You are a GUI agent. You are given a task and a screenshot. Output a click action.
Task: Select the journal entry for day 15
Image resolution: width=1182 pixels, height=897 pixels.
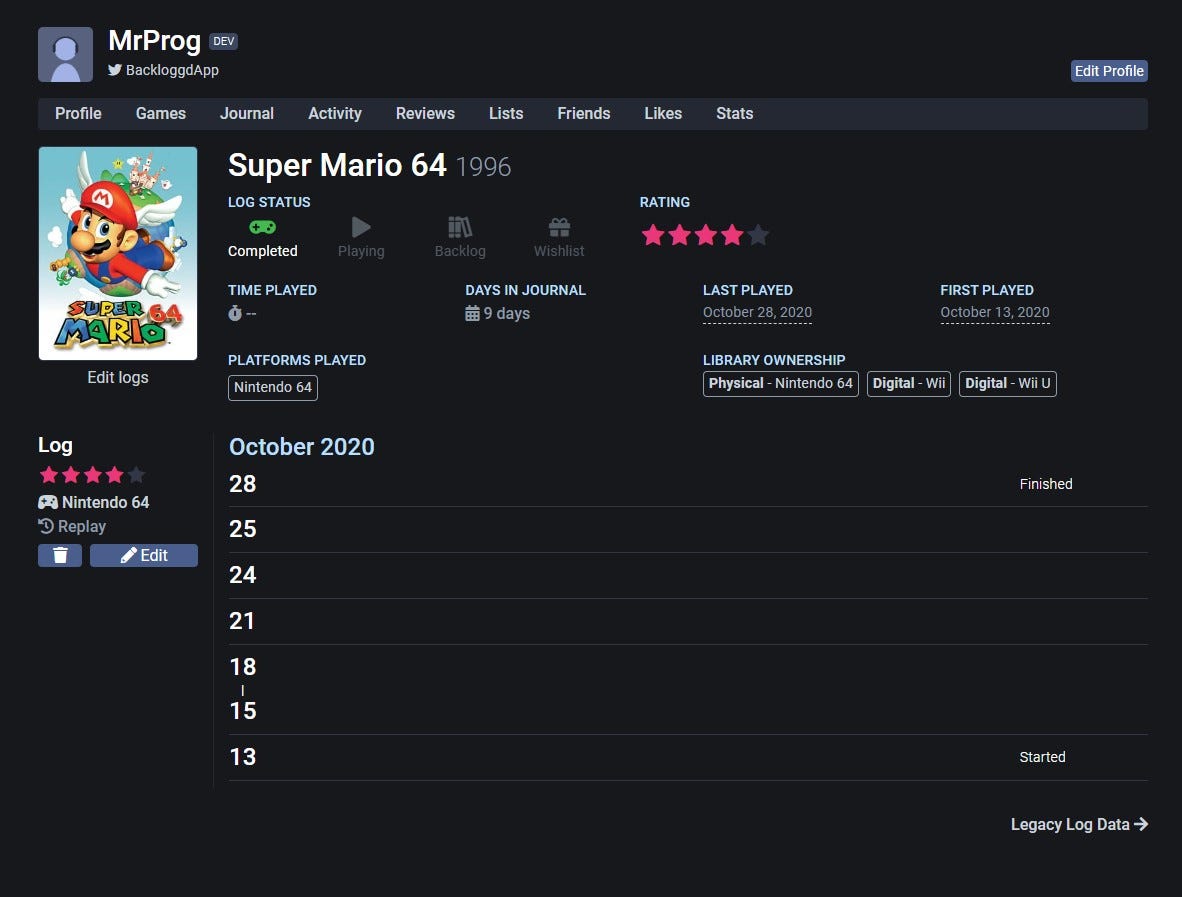(243, 711)
